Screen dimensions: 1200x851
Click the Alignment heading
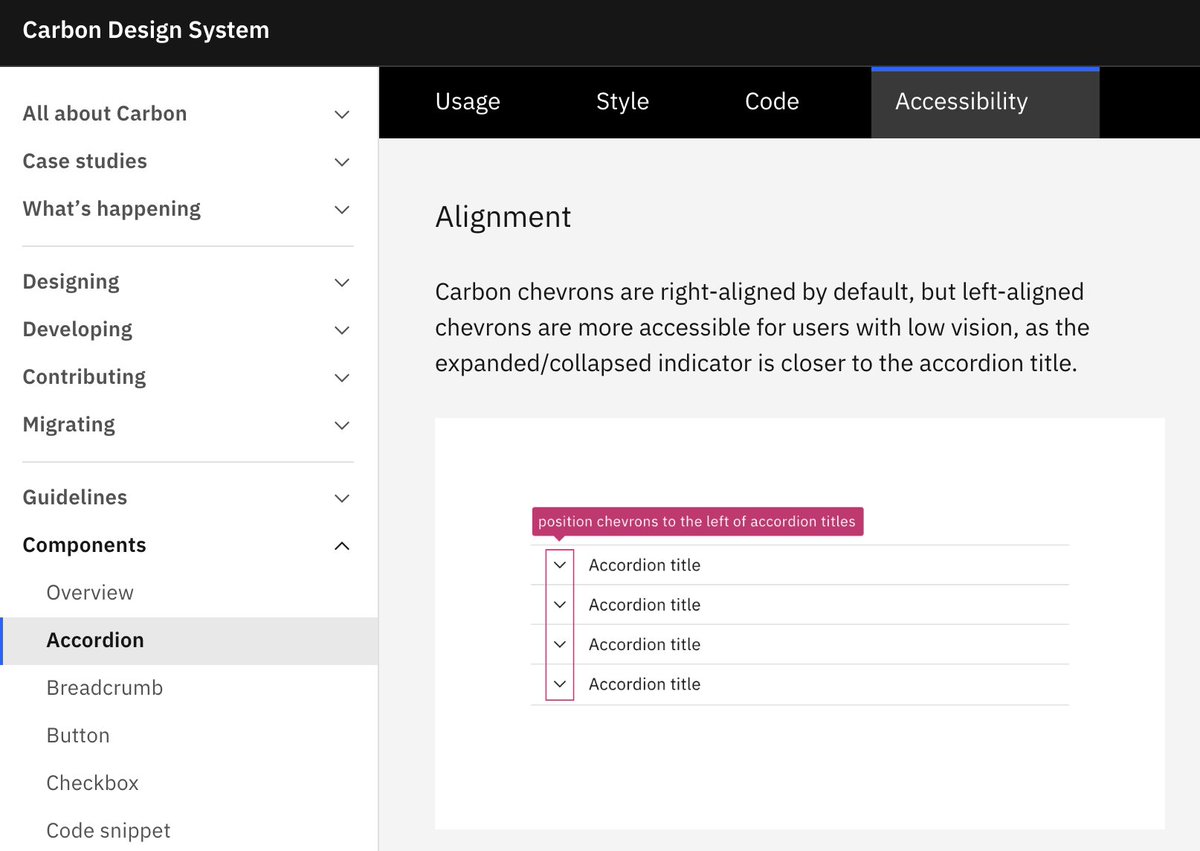503,218
